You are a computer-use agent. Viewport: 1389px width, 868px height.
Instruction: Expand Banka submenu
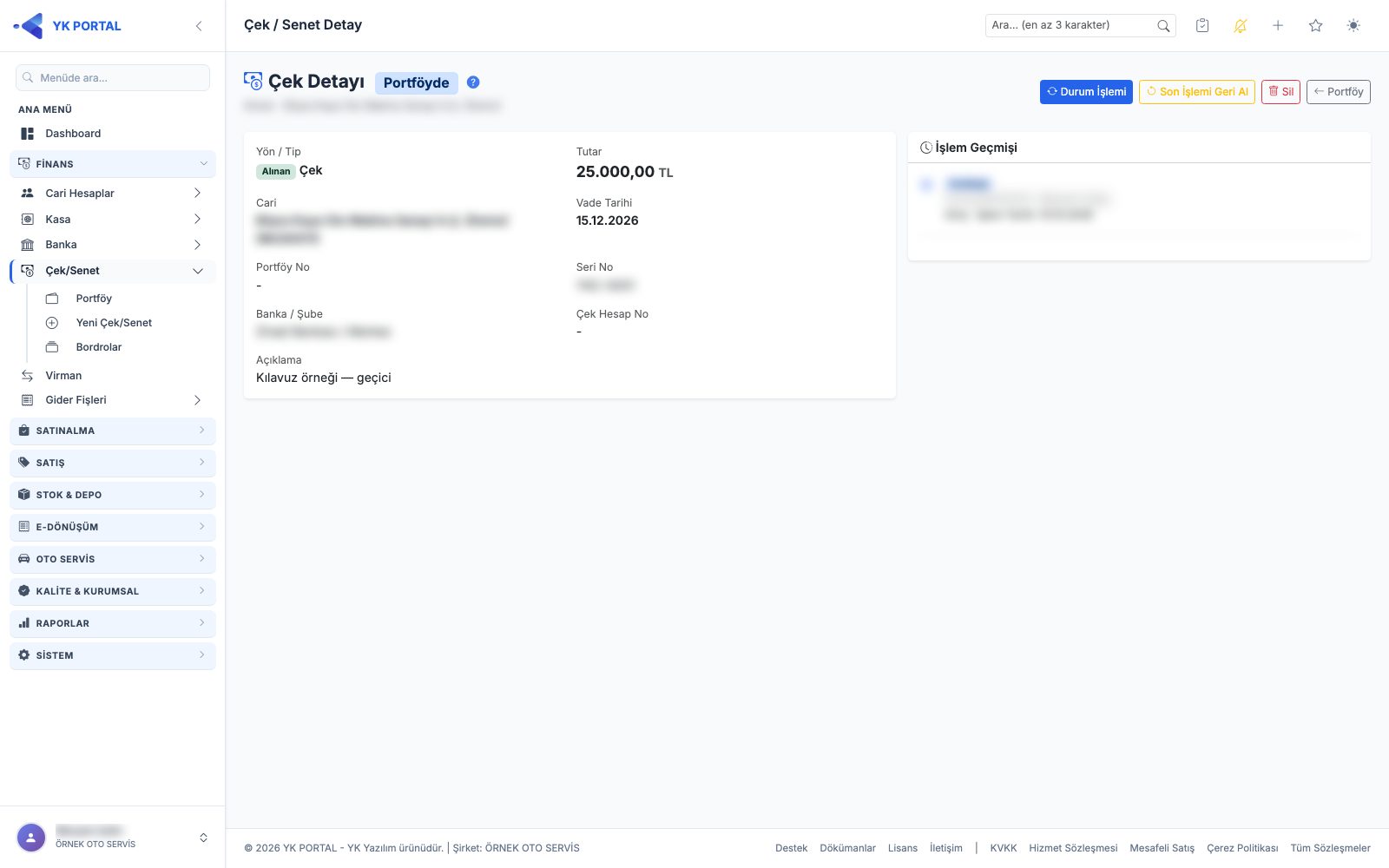(113, 245)
